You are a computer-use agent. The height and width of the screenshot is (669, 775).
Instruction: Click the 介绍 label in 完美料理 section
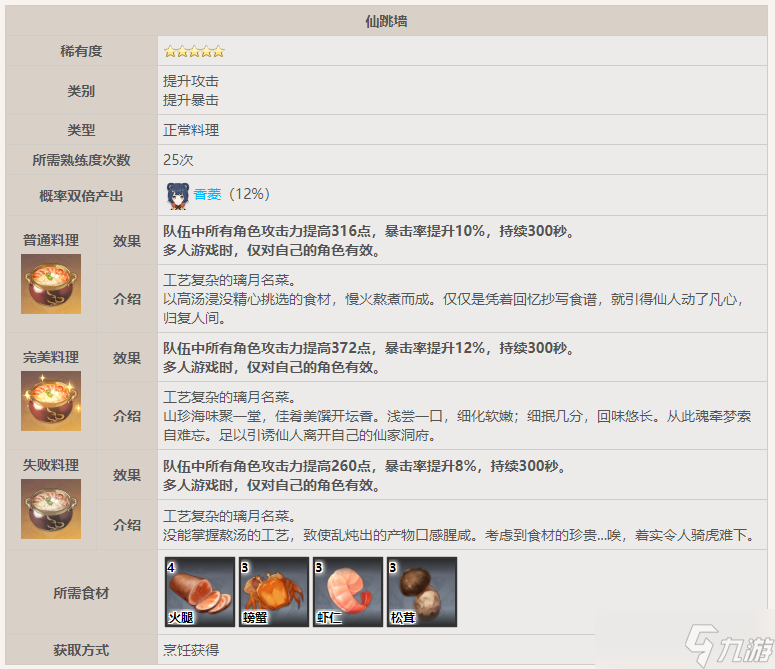(127, 416)
